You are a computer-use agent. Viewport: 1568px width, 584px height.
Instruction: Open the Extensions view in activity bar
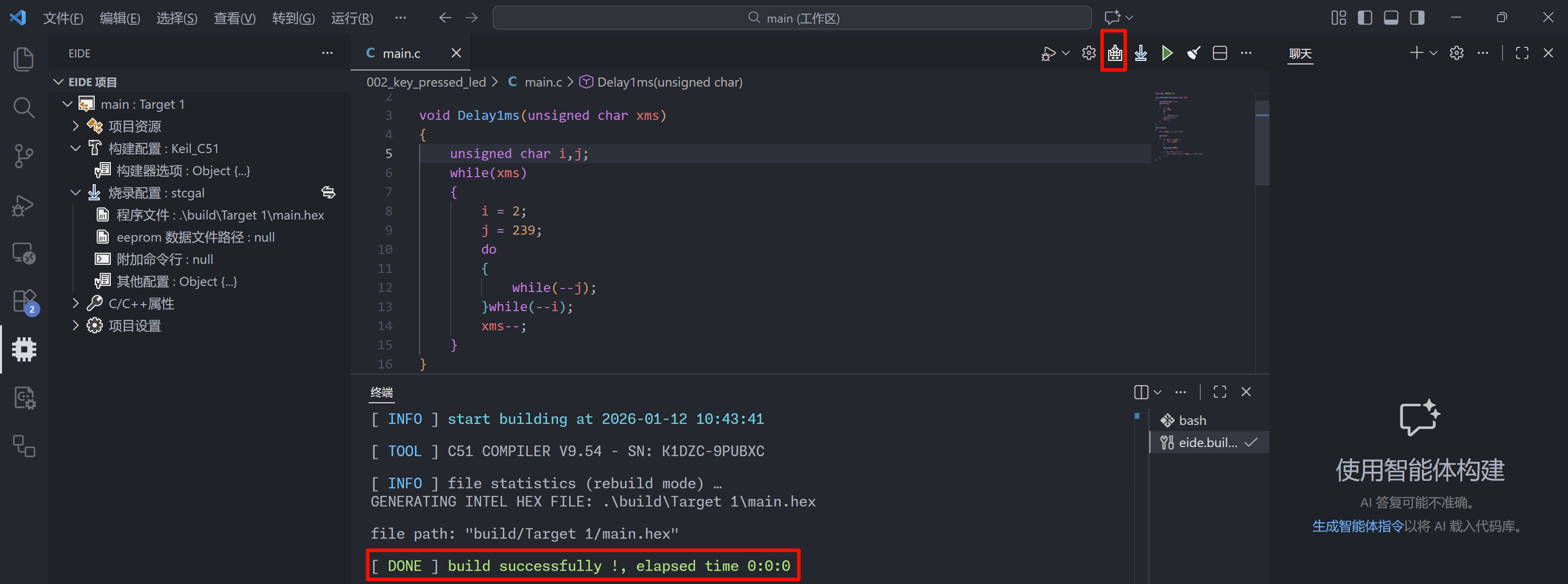coord(24,301)
